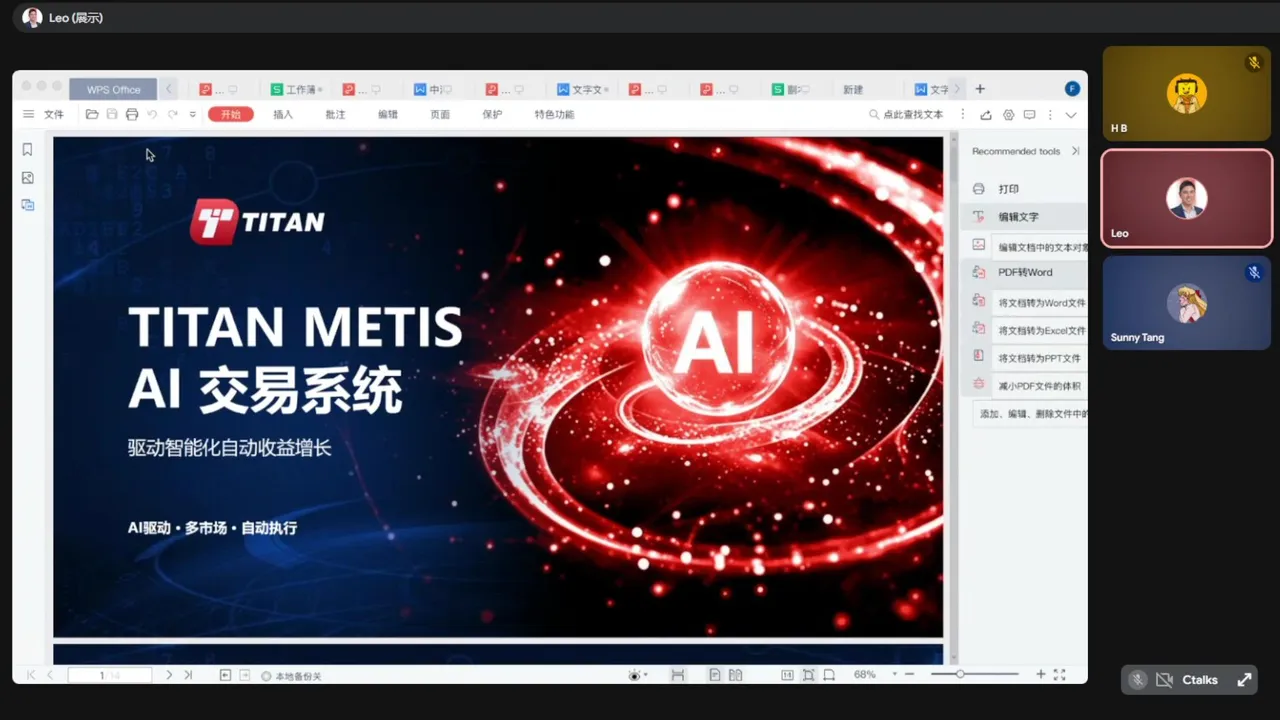The height and width of the screenshot is (720, 1280).
Task: Click the single-page view icon in status bar
Action: [714, 675]
